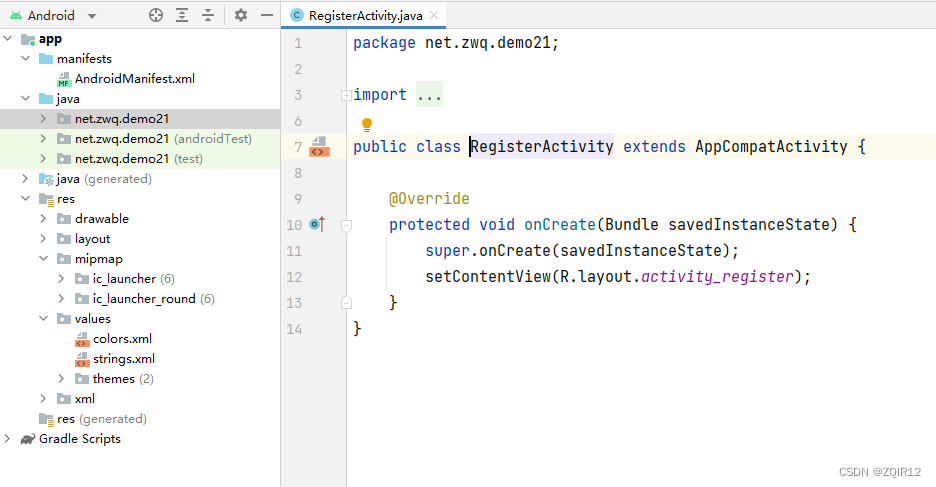Open the project panel gear settings

(241, 16)
